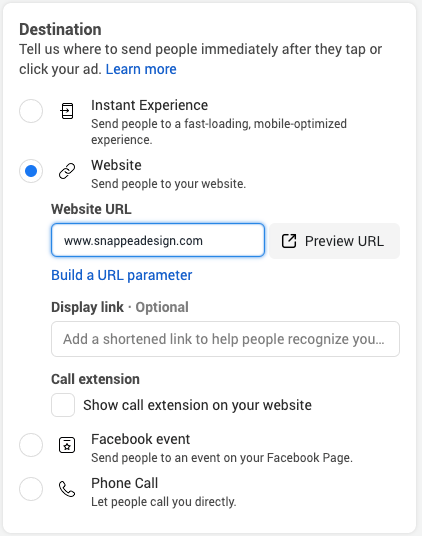
Task: Focus the Website URL input field
Action: point(158,240)
